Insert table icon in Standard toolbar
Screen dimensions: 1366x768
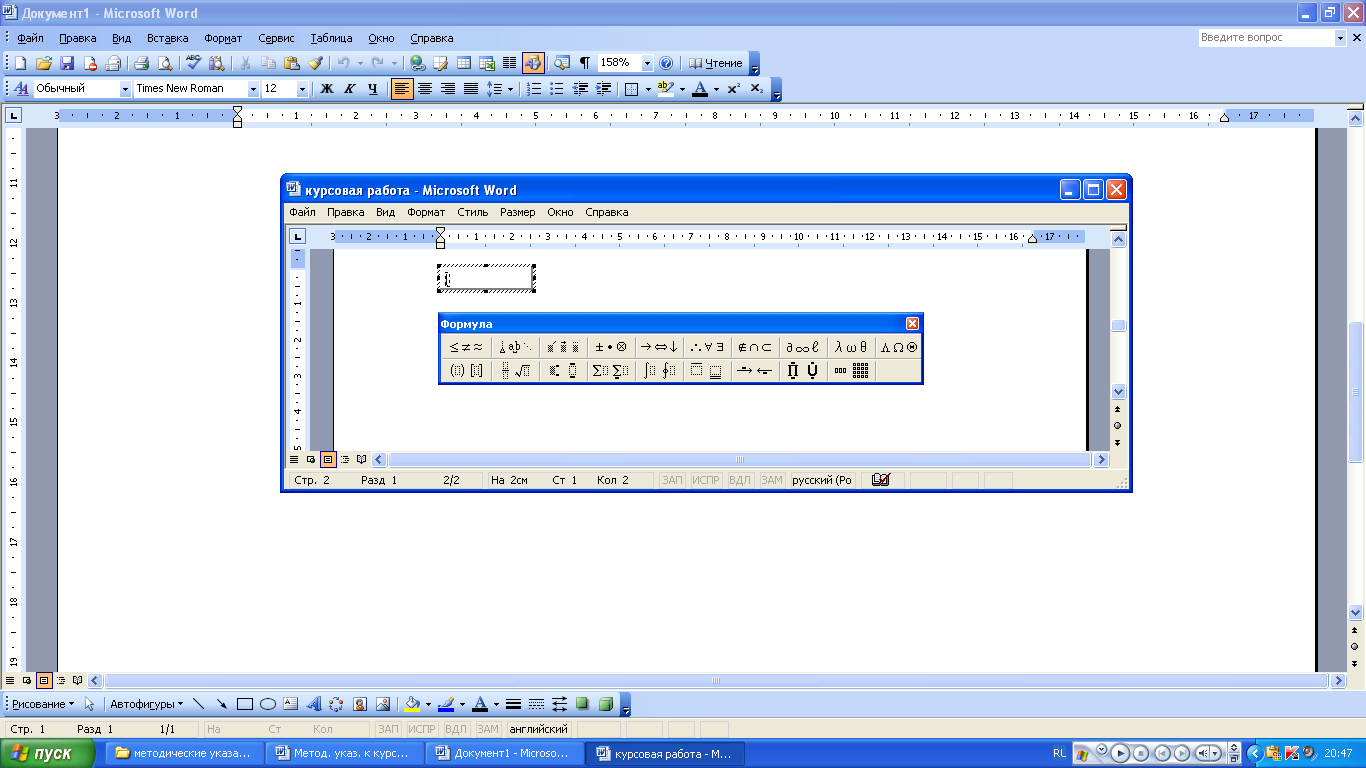(x=464, y=63)
